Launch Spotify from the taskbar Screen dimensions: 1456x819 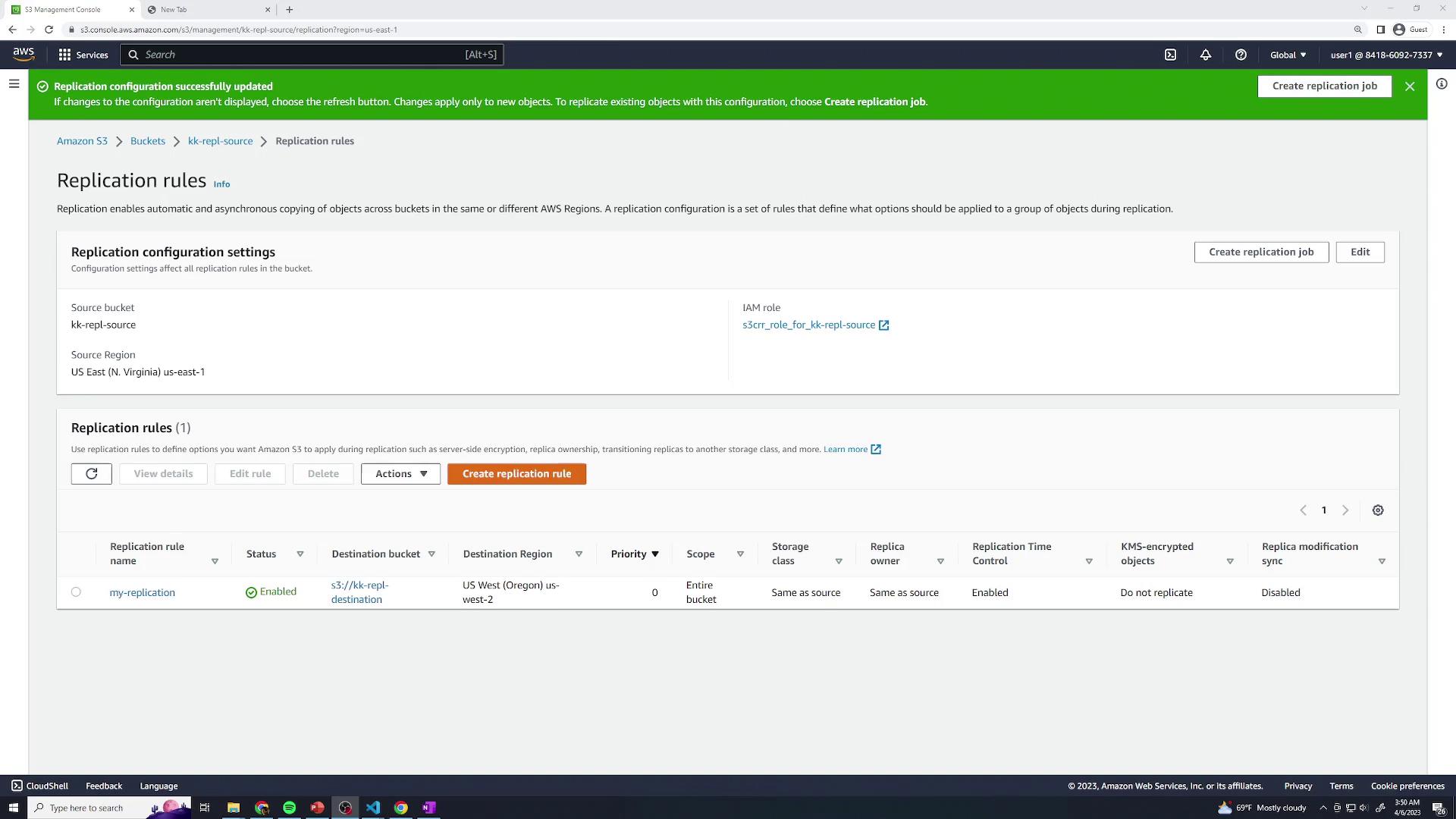pyautogui.click(x=289, y=808)
